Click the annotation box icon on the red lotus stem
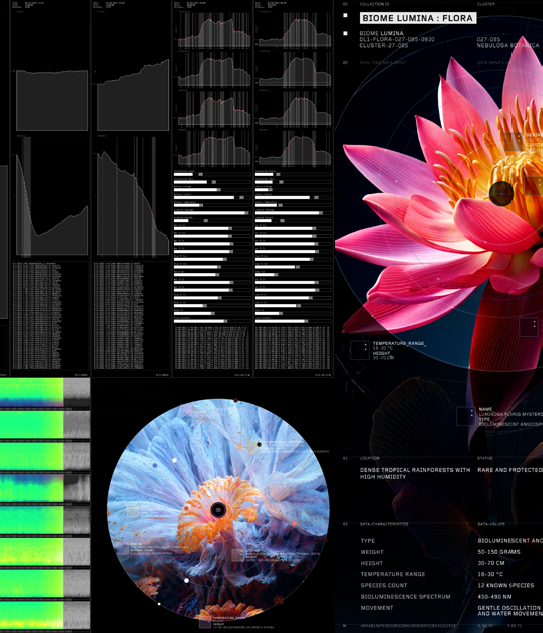This screenshot has width=543, height=633. click(x=529, y=327)
